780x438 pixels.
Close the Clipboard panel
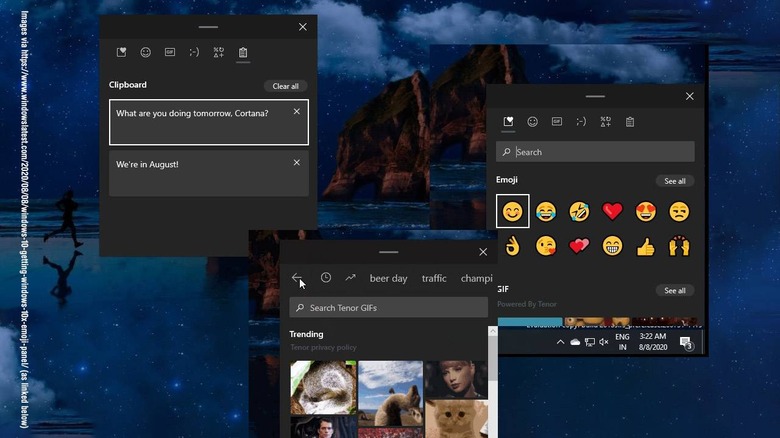point(302,27)
